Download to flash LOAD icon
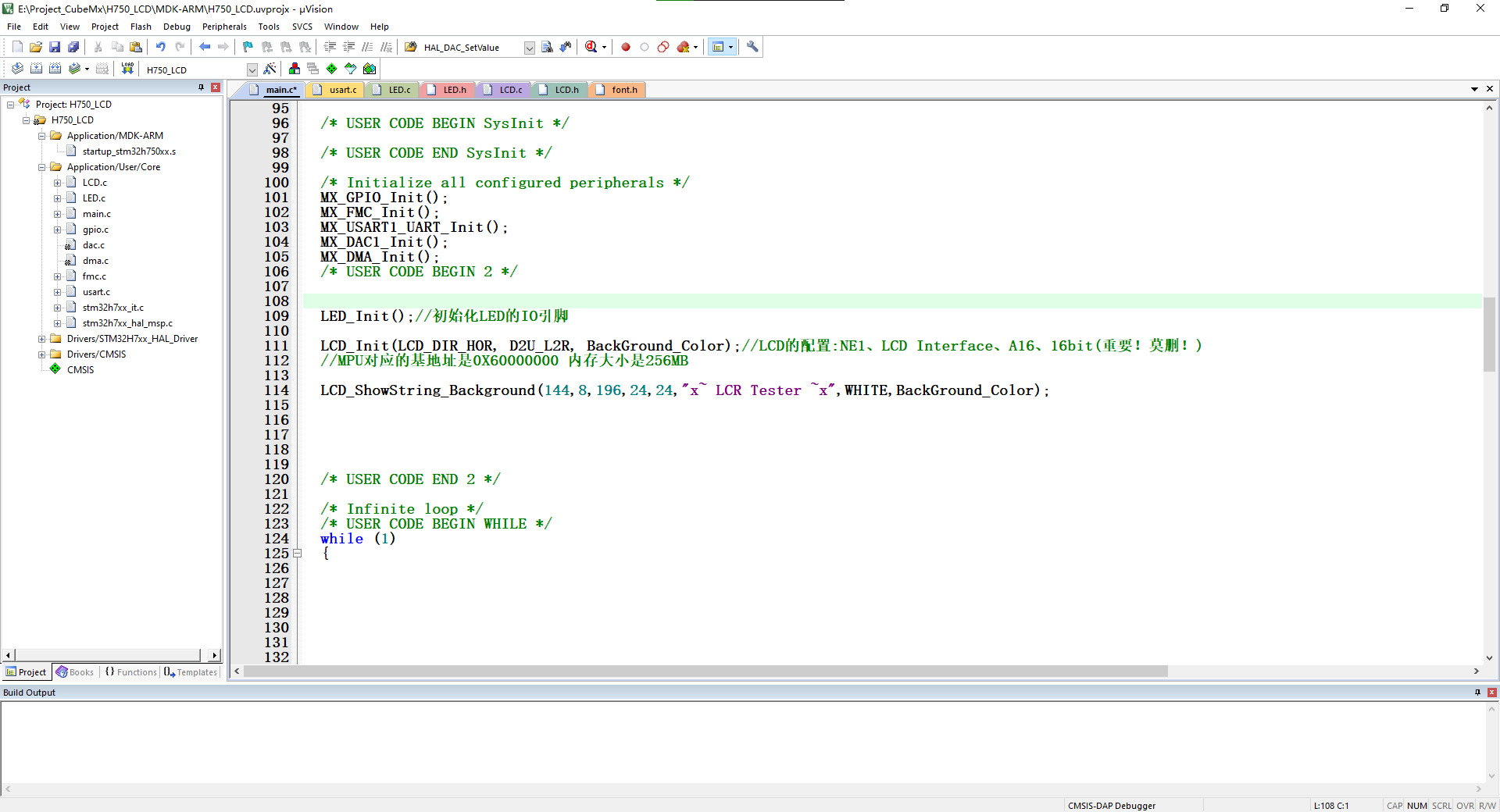 pos(127,69)
